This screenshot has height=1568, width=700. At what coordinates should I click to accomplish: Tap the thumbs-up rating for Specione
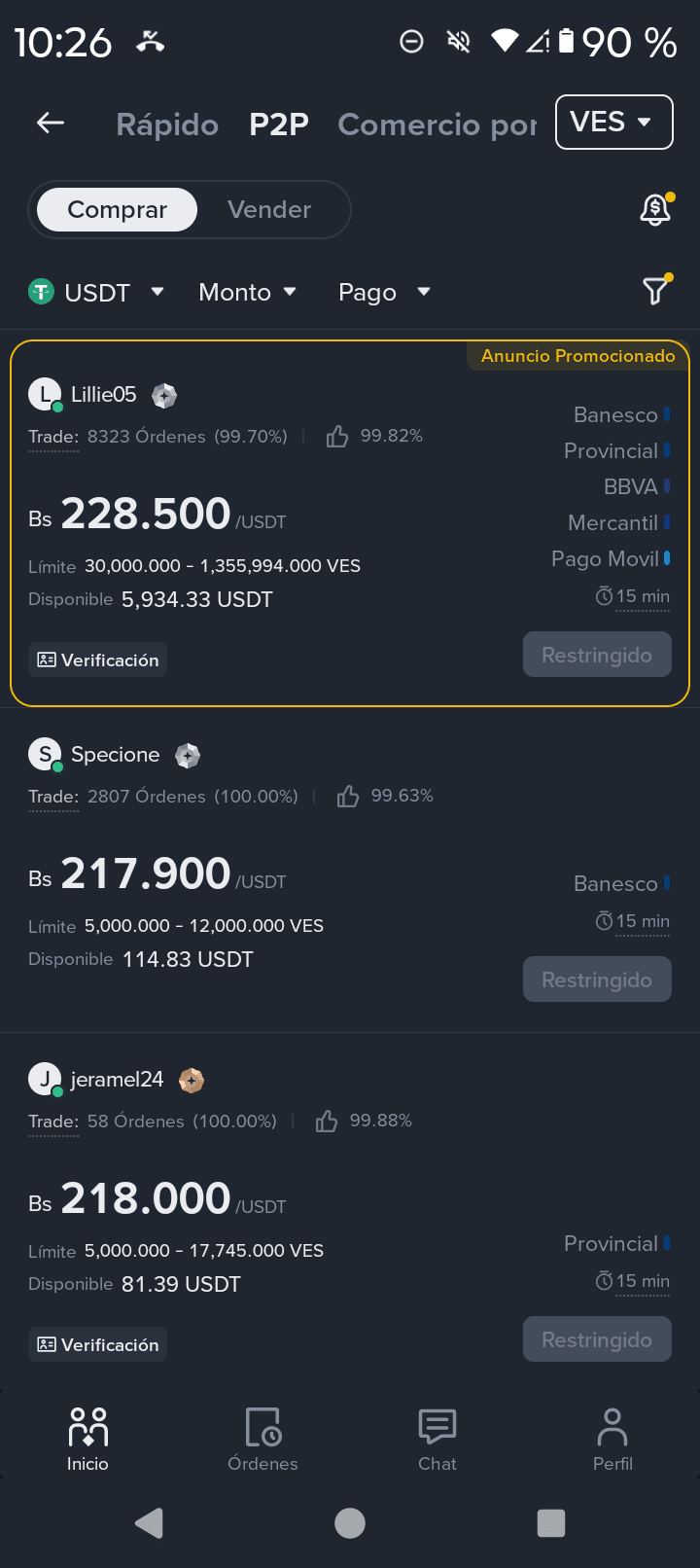point(348,797)
